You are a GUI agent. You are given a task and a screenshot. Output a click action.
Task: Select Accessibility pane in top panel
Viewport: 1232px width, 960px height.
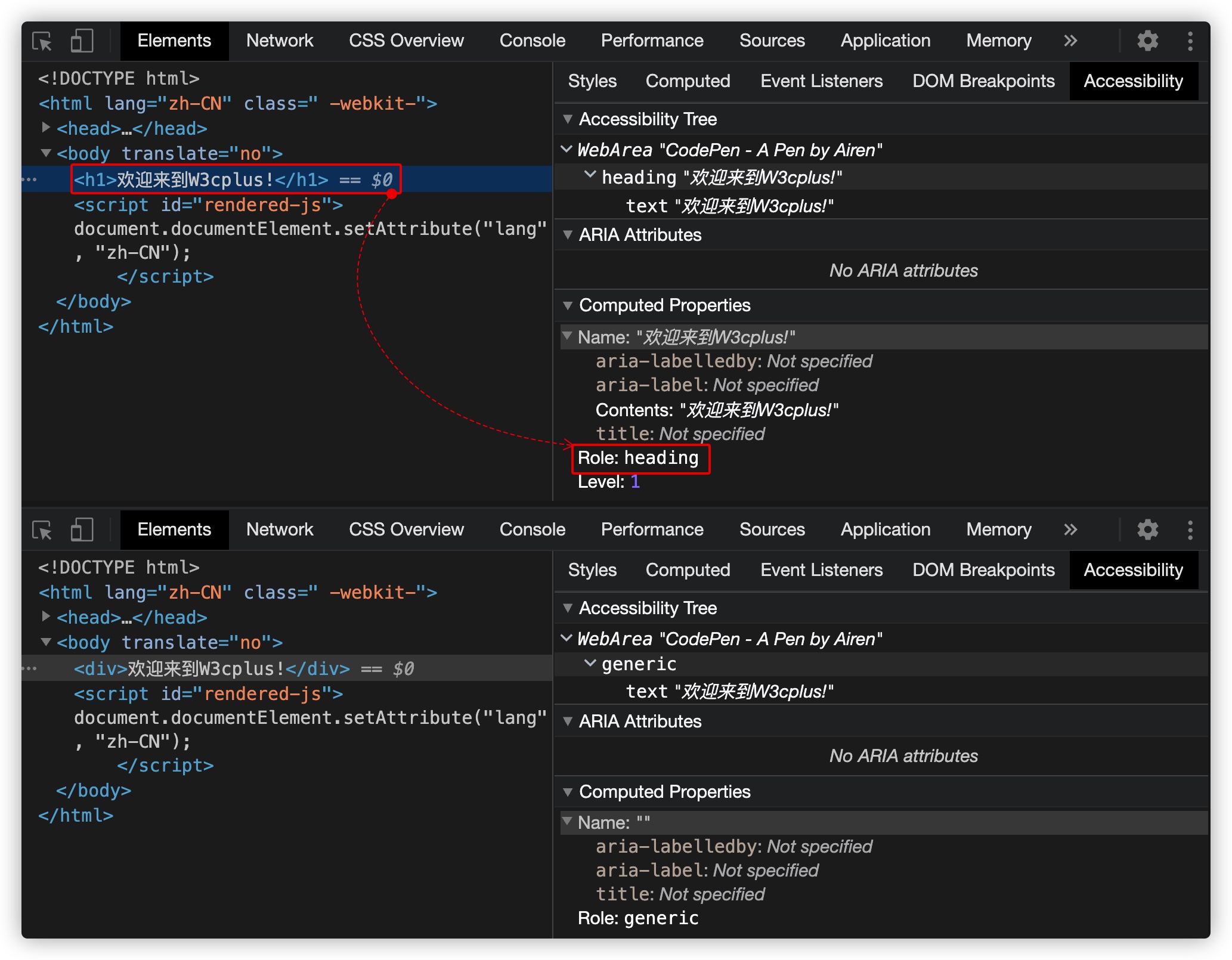(1133, 82)
